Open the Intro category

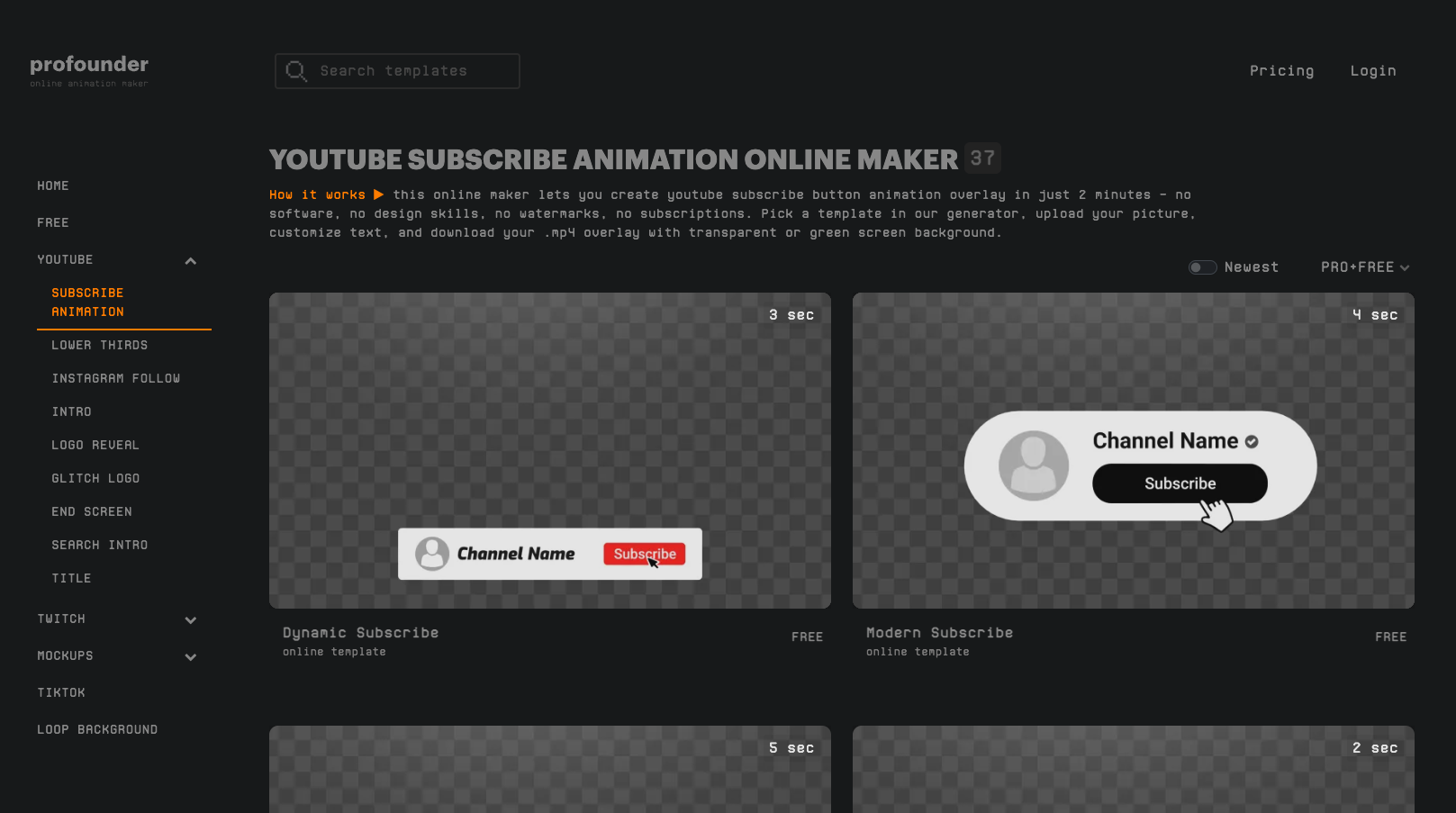coord(72,411)
